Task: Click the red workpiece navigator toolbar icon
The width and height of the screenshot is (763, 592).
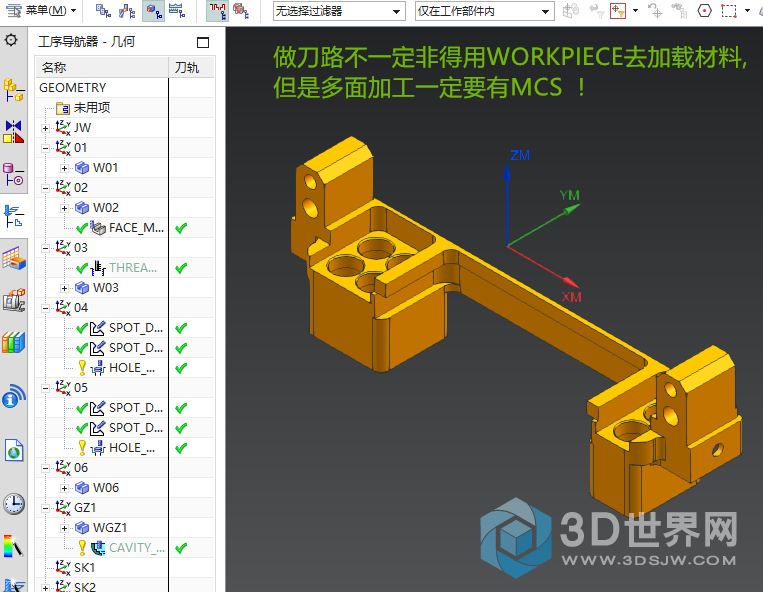Action: pos(241,10)
